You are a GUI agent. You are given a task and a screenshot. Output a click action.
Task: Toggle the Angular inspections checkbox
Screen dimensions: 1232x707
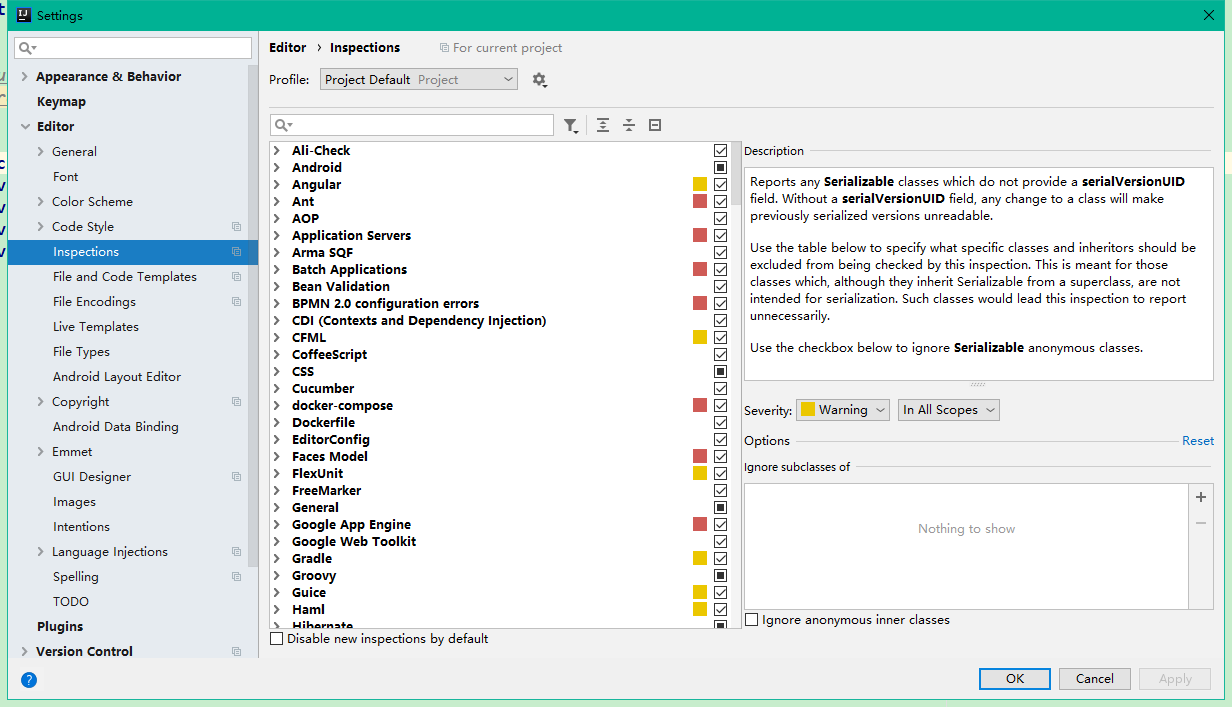click(720, 185)
